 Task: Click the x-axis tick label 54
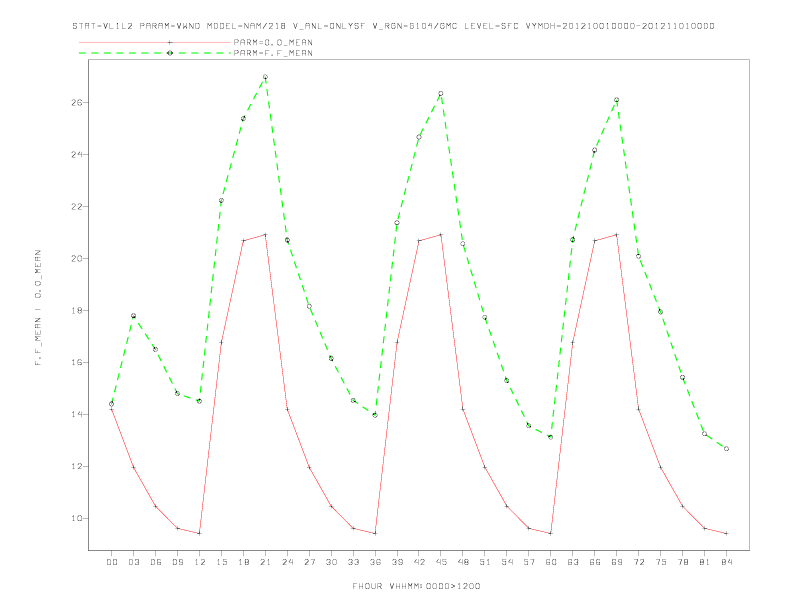pos(507,562)
